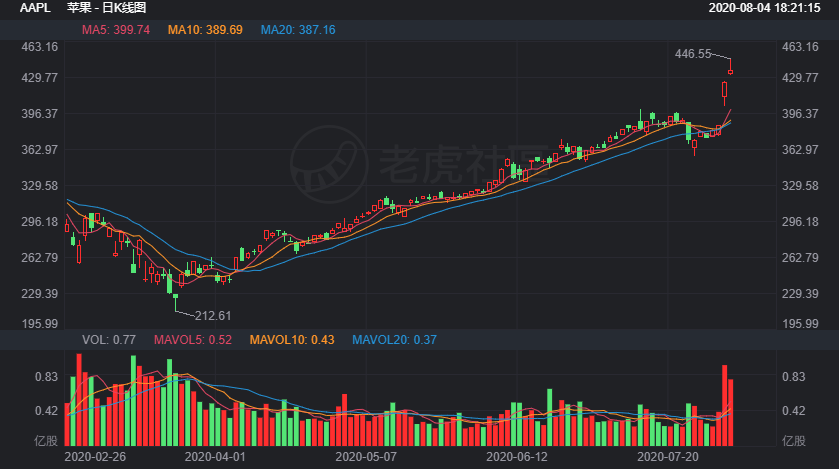This screenshot has height=469, width=839.
Task: Click the left axis 329.58 price label
Action: 40,186
